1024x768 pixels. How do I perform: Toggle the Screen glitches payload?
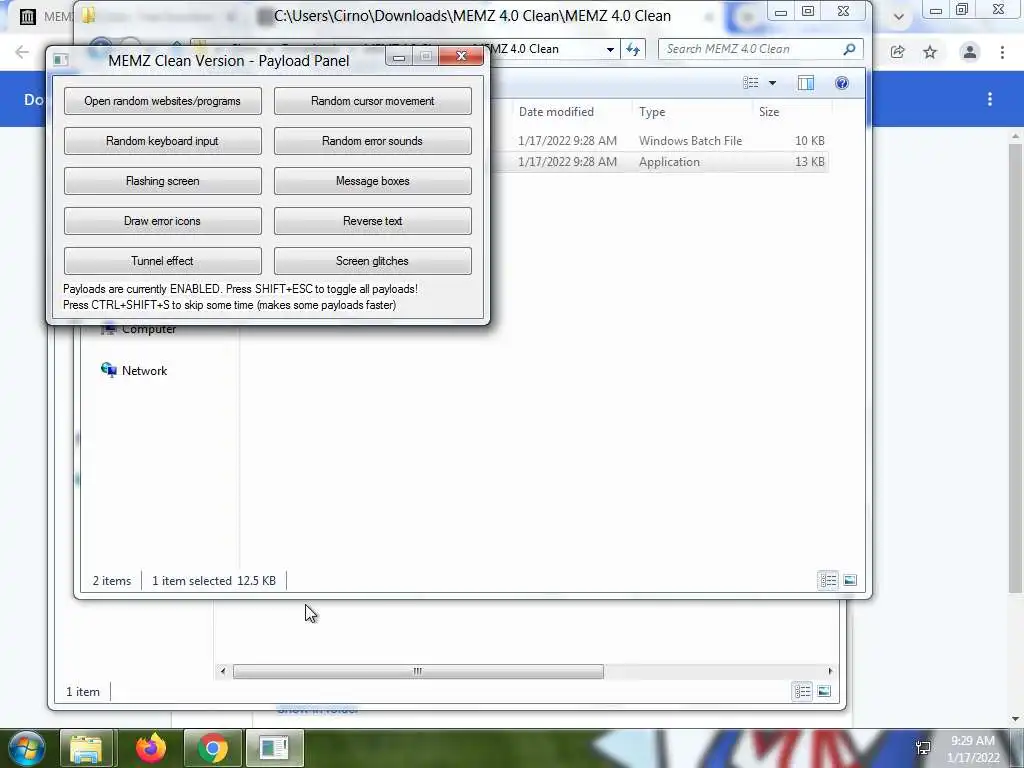coord(372,261)
